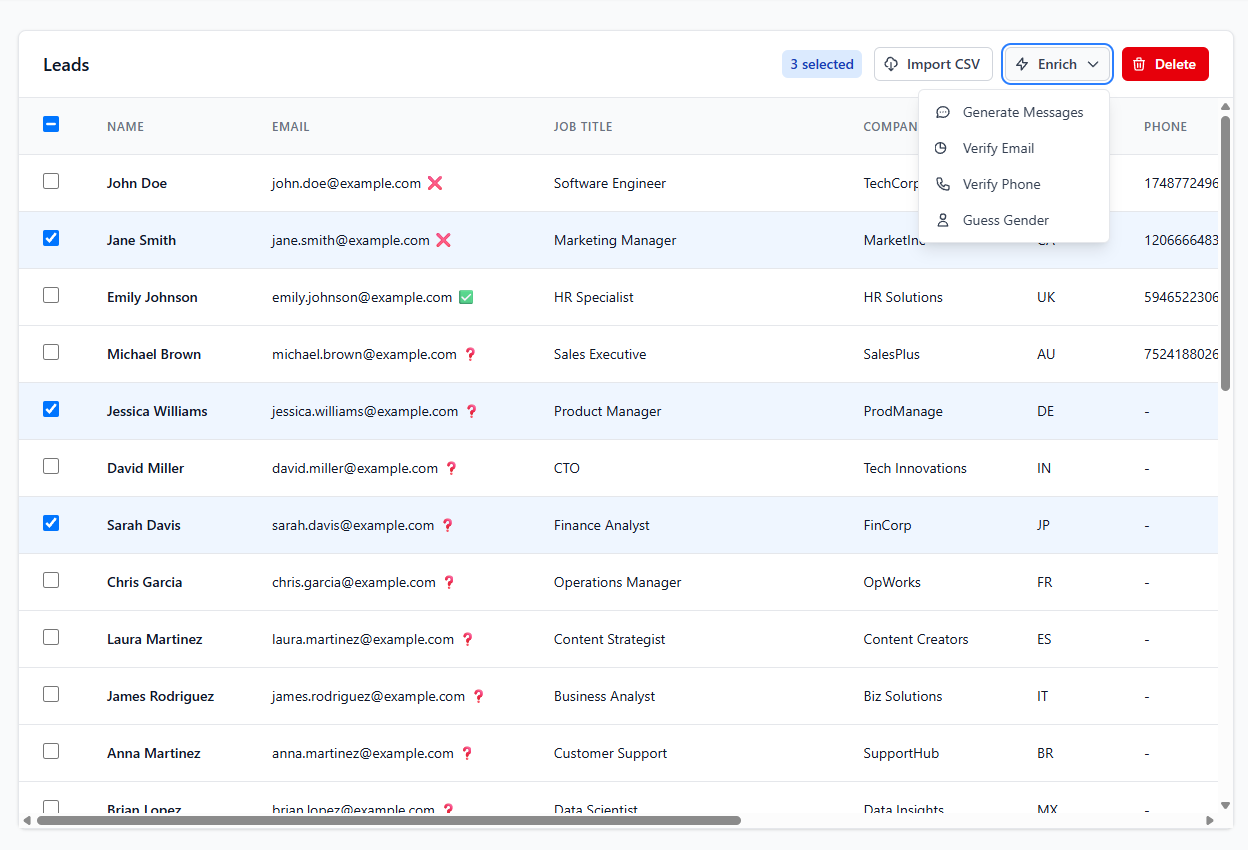
Task: Click question mark icon next to laura.martinez@example.com
Action: [x=467, y=639]
